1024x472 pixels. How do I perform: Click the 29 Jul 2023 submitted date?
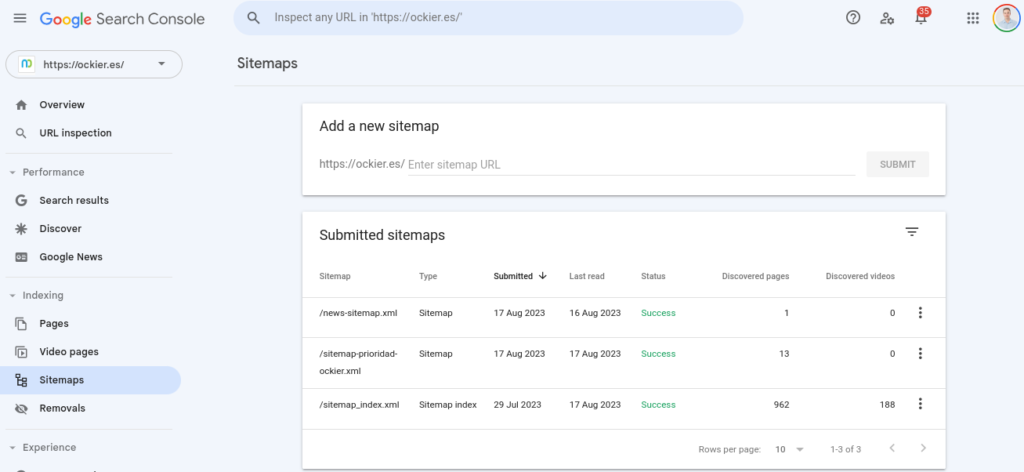point(517,405)
